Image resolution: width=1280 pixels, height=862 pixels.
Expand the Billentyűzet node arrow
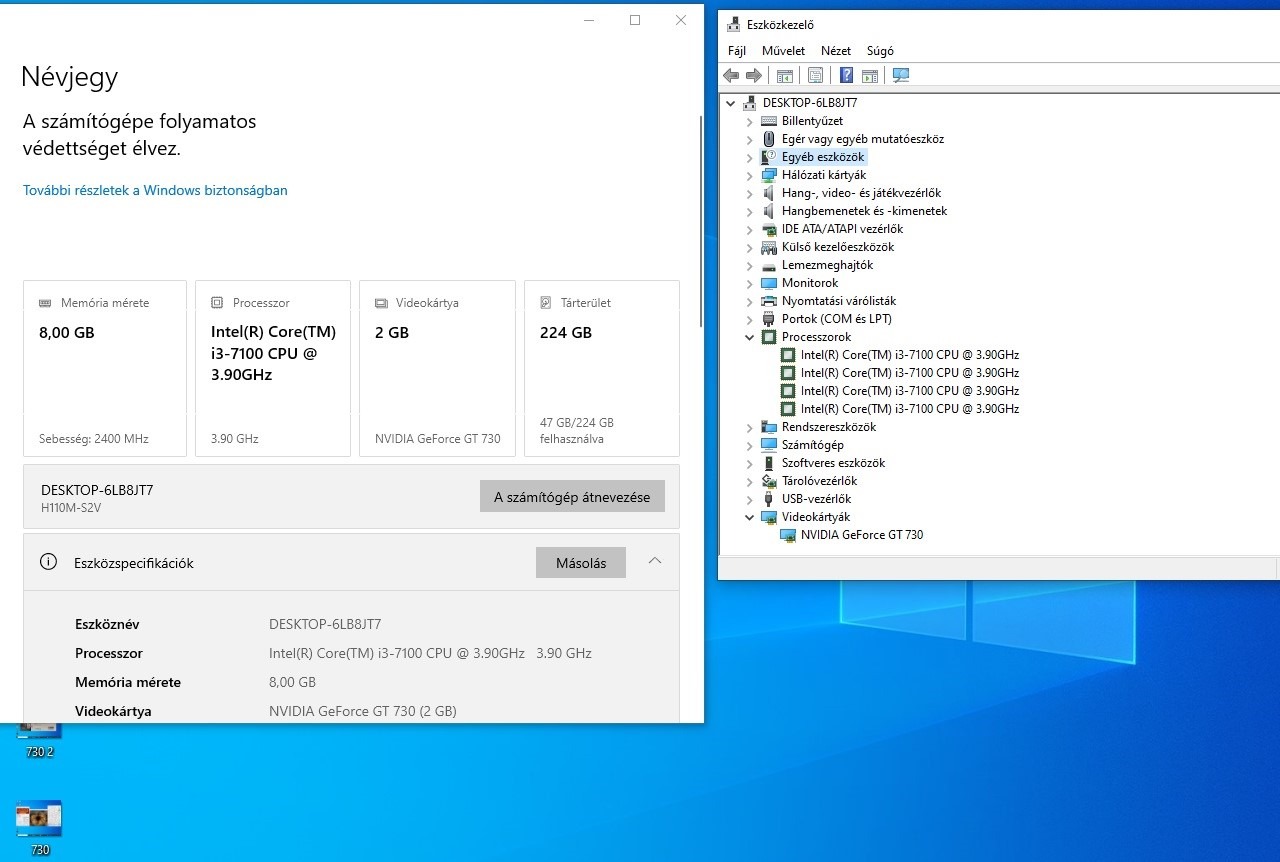pos(750,121)
